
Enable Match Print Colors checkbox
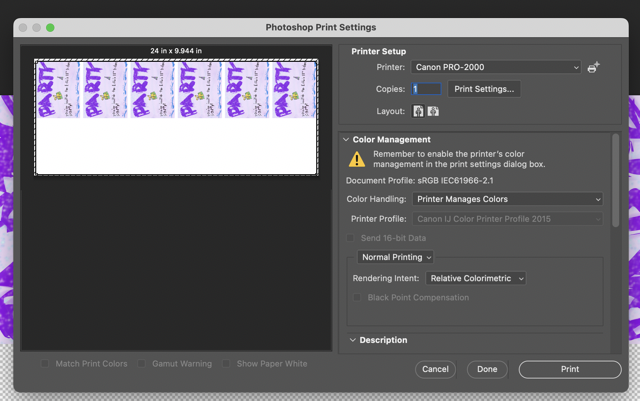(x=45, y=364)
